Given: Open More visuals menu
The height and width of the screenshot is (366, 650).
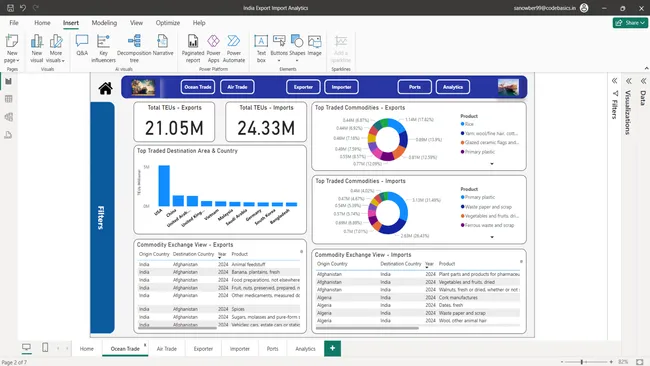Looking at the screenshot, I should coord(56,48).
